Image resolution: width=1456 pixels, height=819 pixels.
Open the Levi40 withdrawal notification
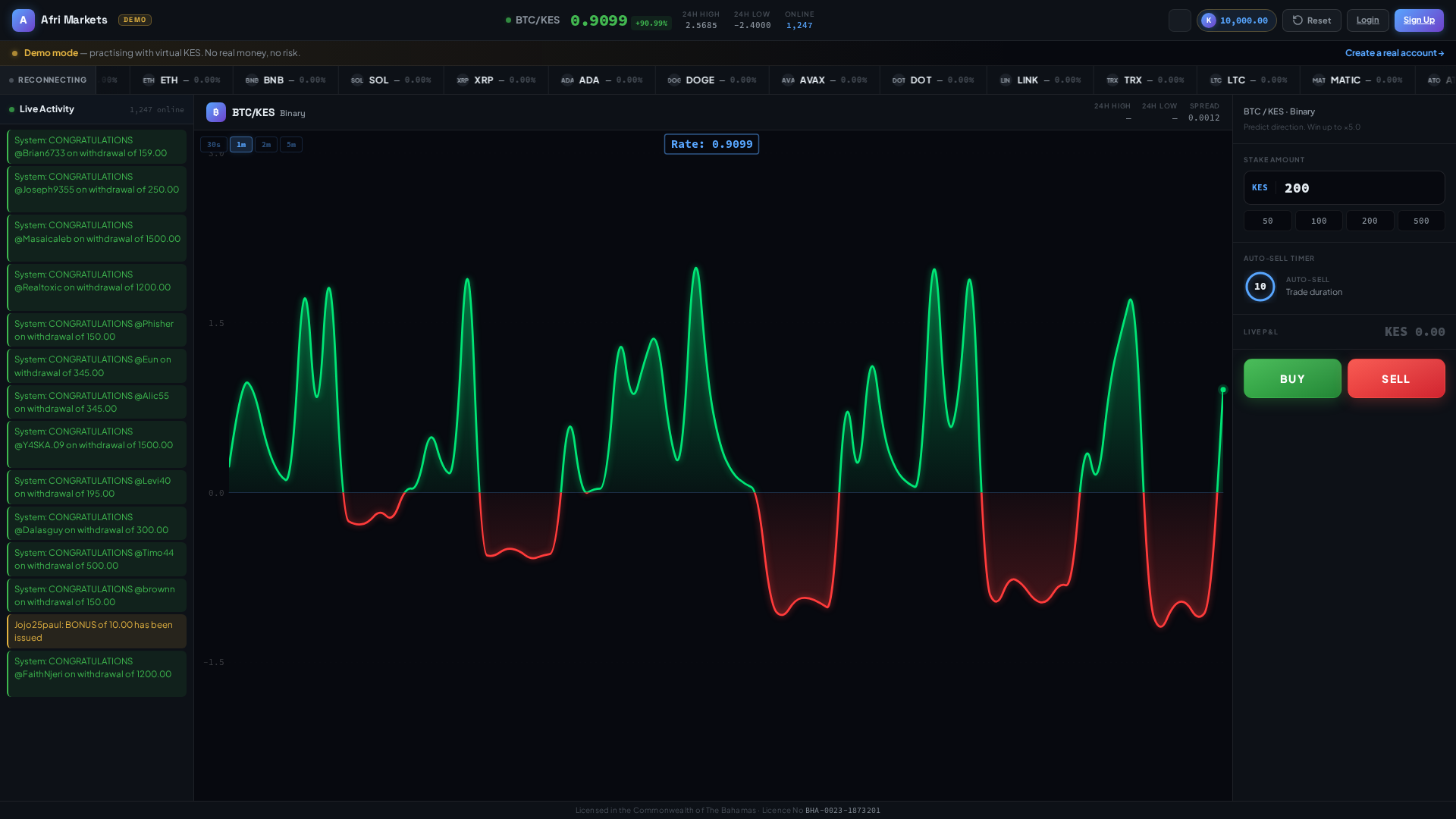tap(96, 487)
